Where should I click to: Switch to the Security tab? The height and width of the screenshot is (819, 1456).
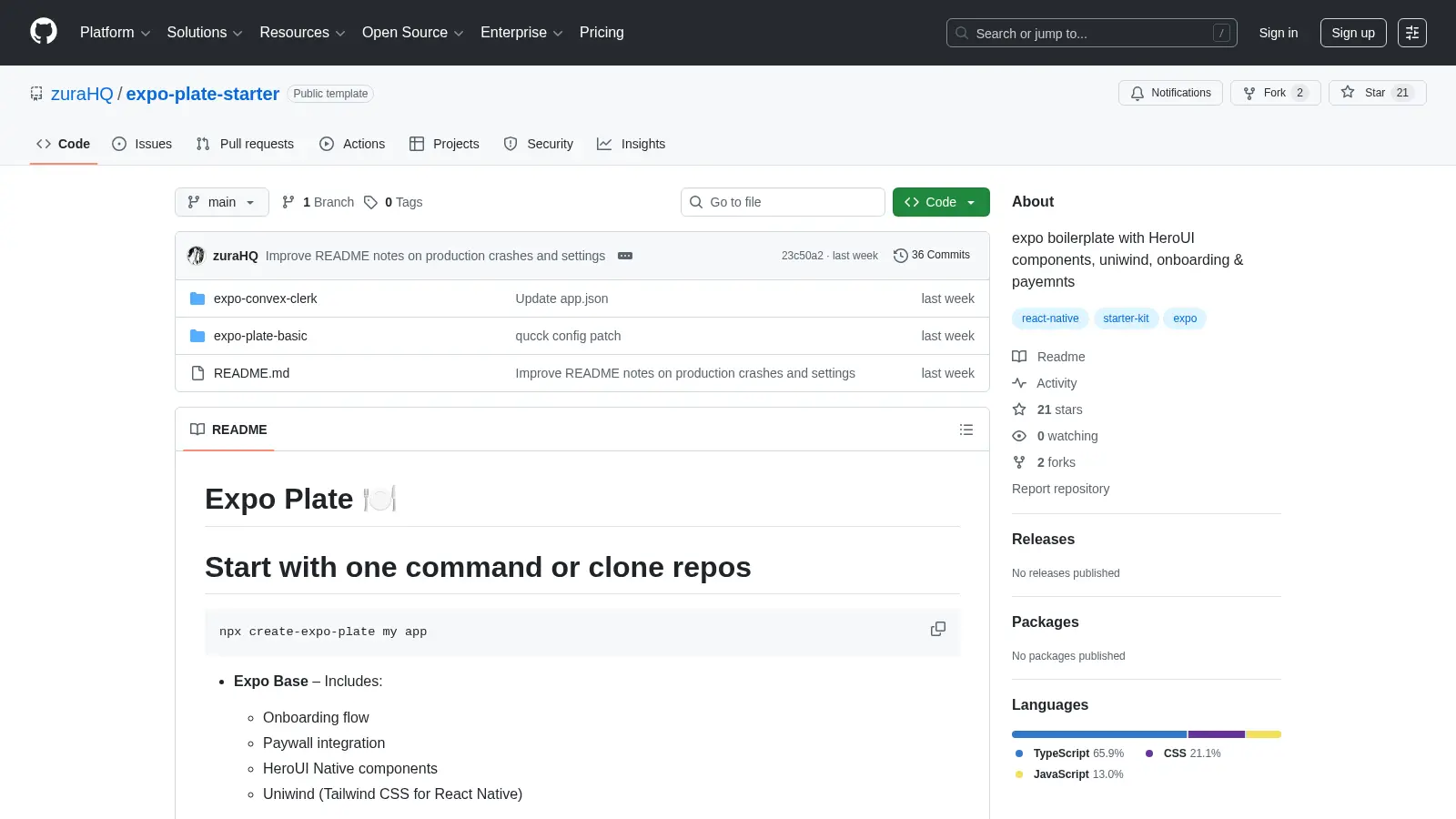point(539,144)
